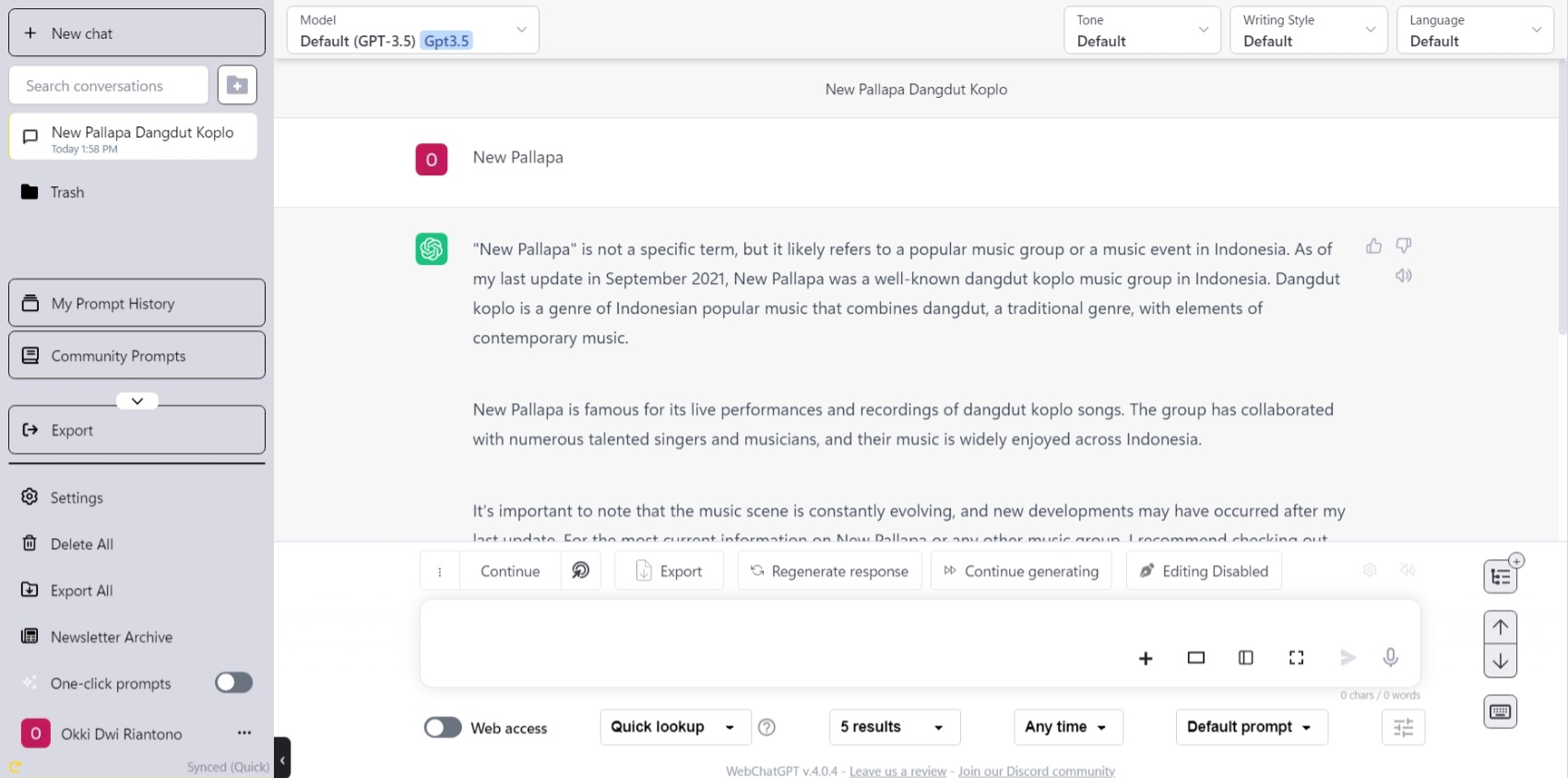The height and width of the screenshot is (778, 1568).
Task: Click the Continue button
Action: pyautogui.click(x=509, y=571)
